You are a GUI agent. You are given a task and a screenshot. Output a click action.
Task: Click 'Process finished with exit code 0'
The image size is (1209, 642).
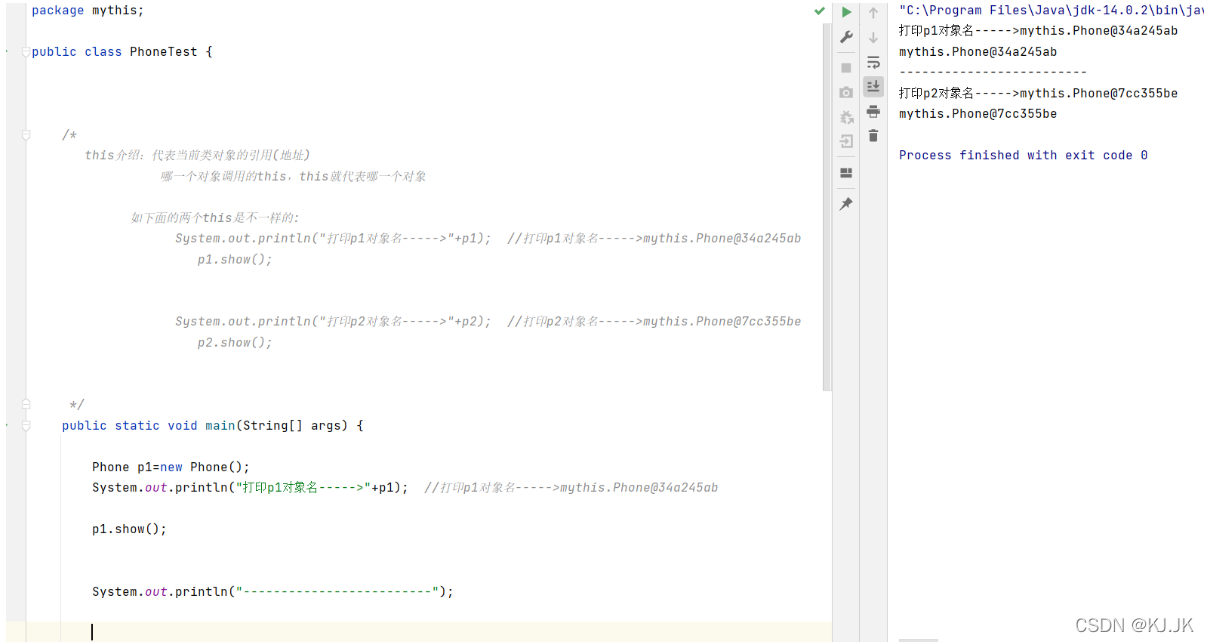click(x=1023, y=155)
